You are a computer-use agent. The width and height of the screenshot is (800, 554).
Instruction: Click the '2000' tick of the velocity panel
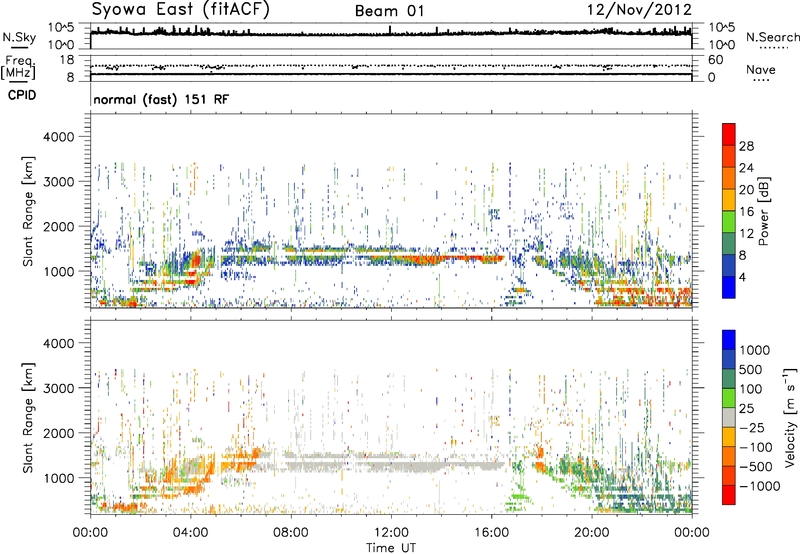[x=59, y=433]
